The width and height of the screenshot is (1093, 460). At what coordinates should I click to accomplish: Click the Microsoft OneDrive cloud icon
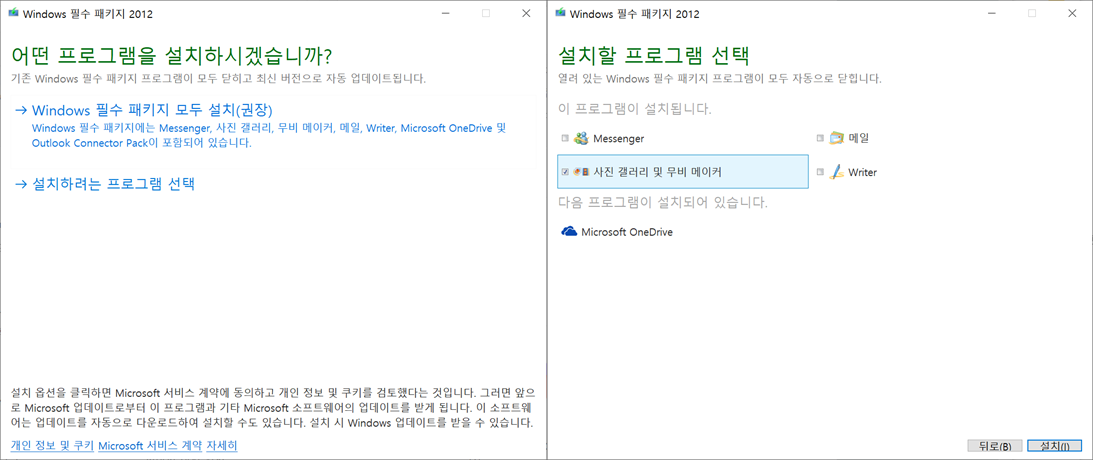click(x=570, y=232)
